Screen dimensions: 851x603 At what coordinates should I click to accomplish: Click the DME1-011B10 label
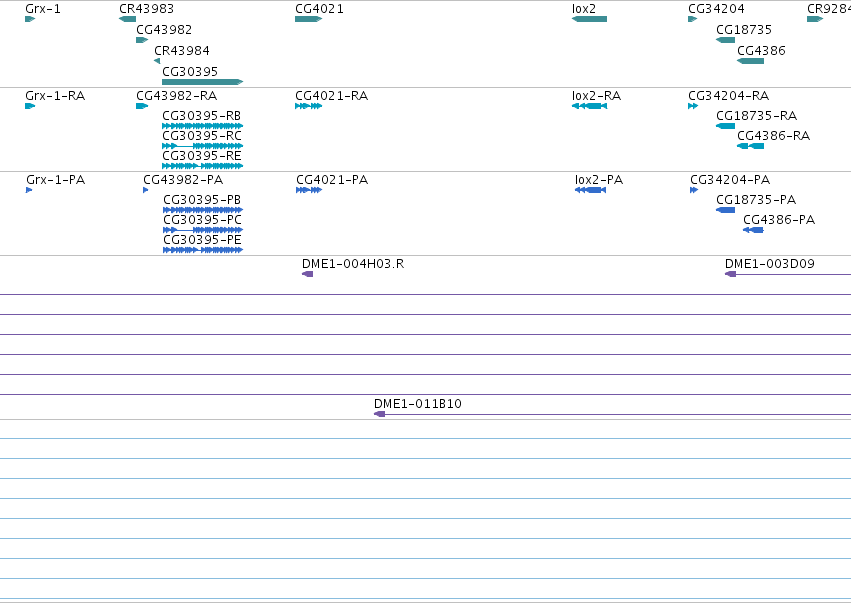(418, 404)
